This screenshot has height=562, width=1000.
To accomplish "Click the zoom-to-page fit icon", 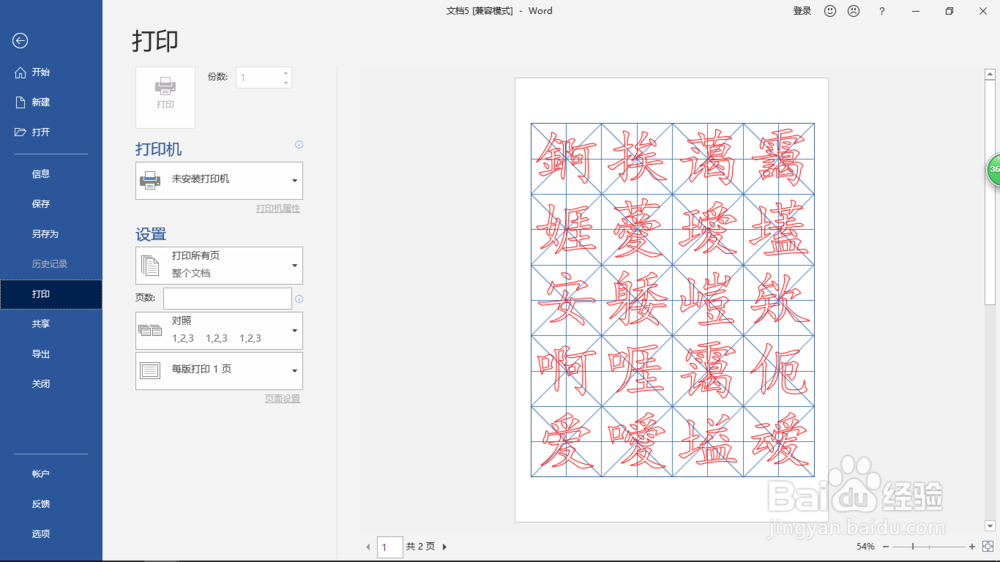I will pyautogui.click(x=988, y=547).
